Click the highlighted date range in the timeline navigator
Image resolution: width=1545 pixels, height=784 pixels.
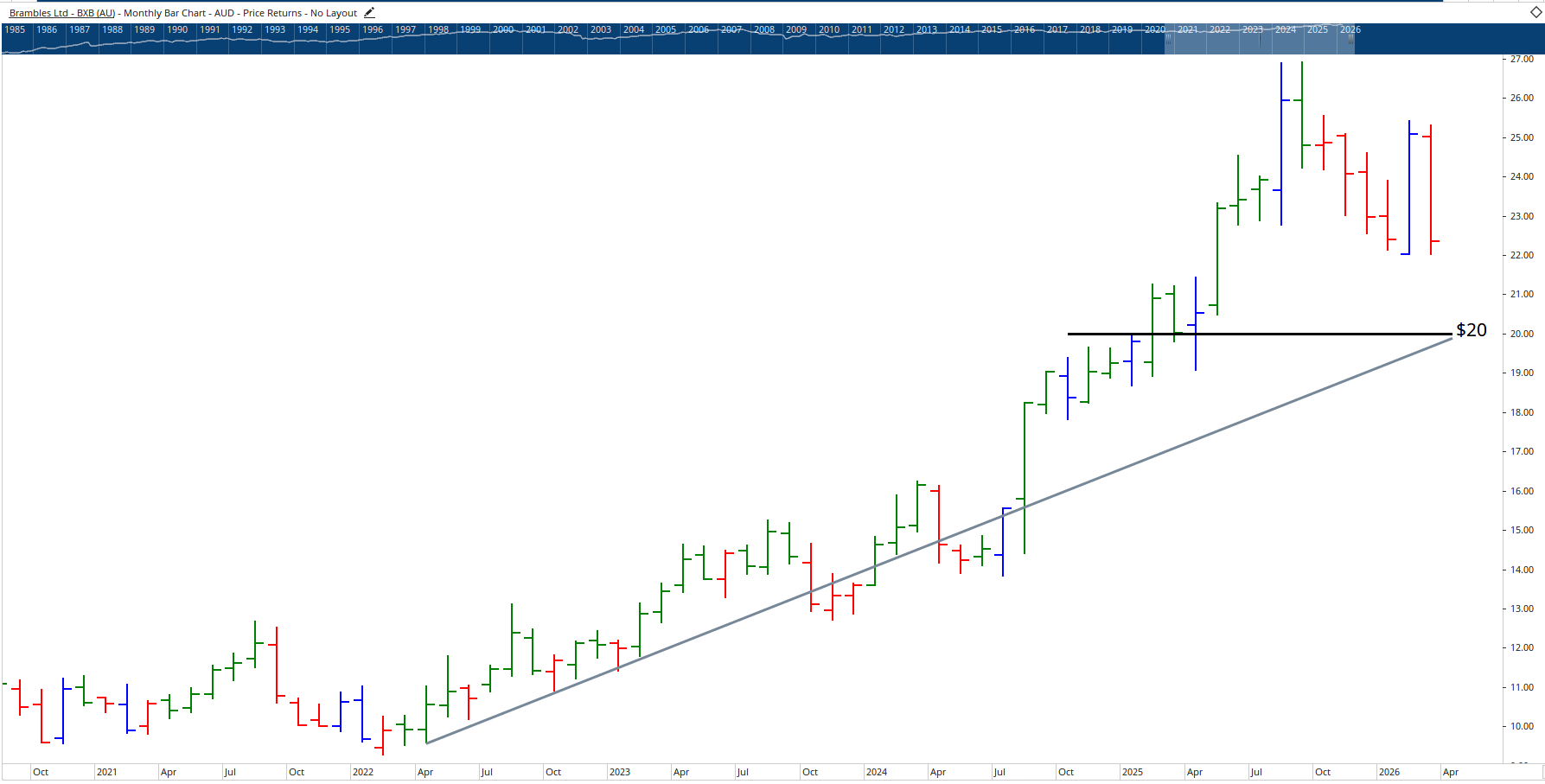(x=1258, y=40)
